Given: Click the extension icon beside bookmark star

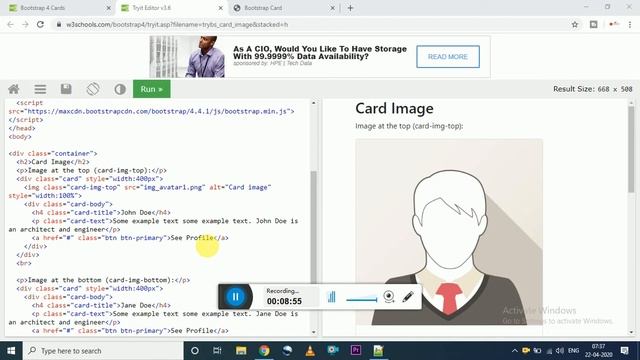Looking at the screenshot, I should [593, 24].
